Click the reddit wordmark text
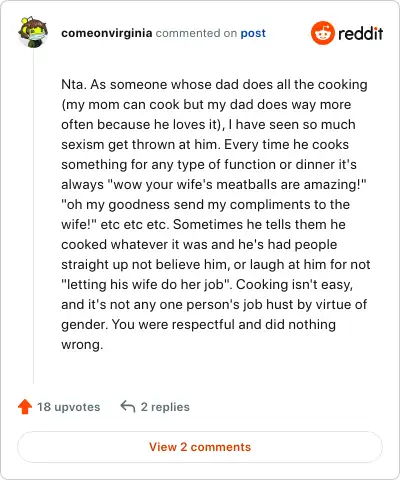The image size is (400, 480). point(360,33)
